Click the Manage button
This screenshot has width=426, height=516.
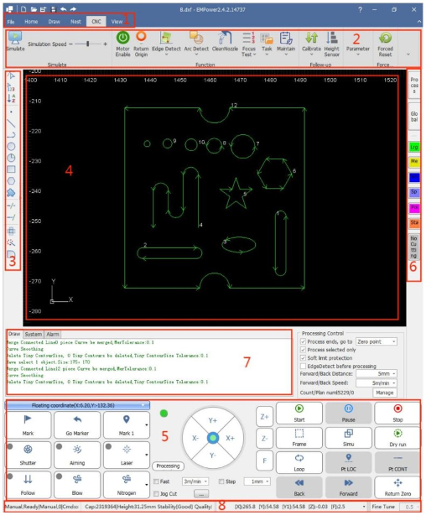pyautogui.click(x=385, y=393)
